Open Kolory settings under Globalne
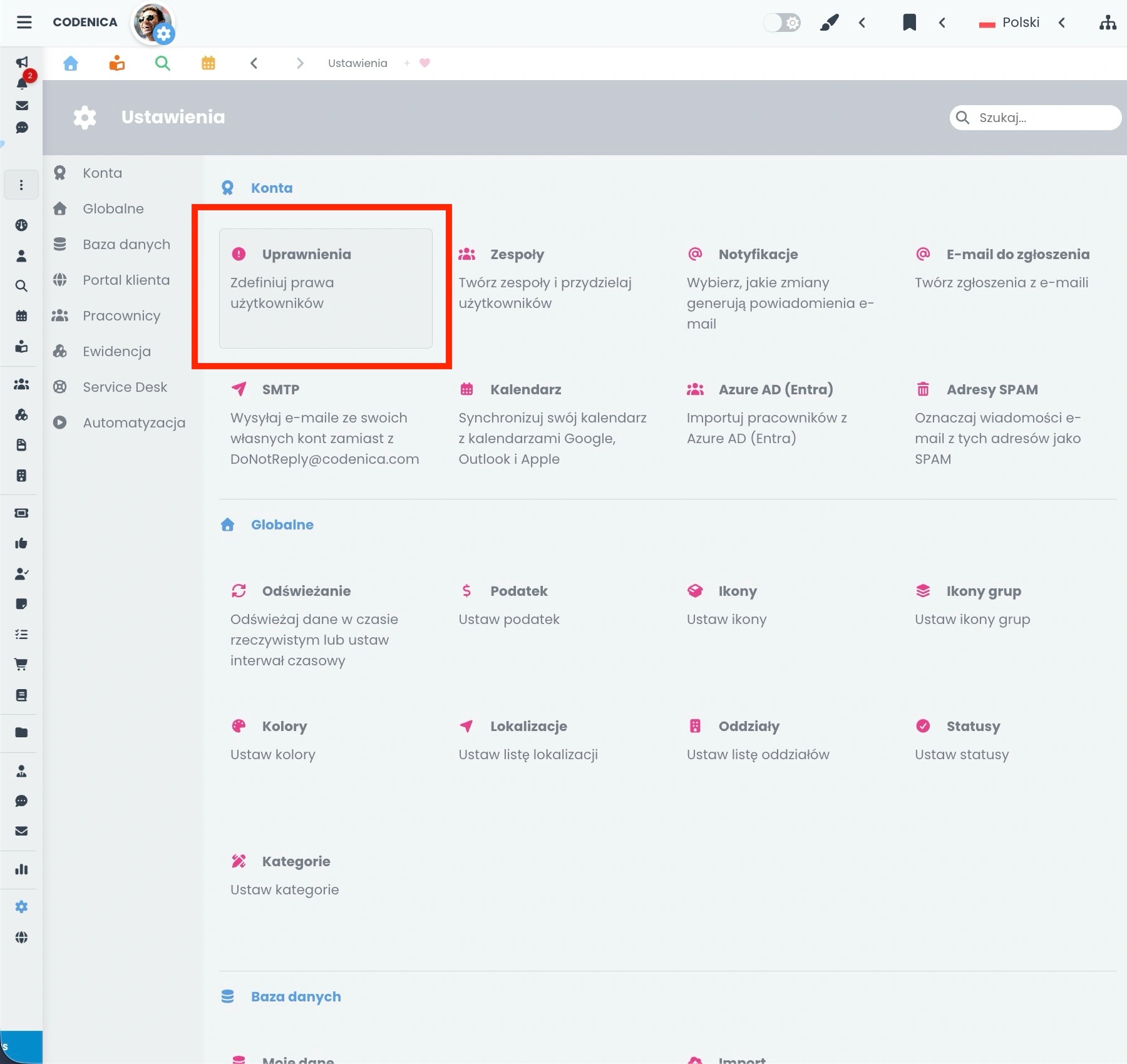The height and width of the screenshot is (1064, 1127). 284,726
